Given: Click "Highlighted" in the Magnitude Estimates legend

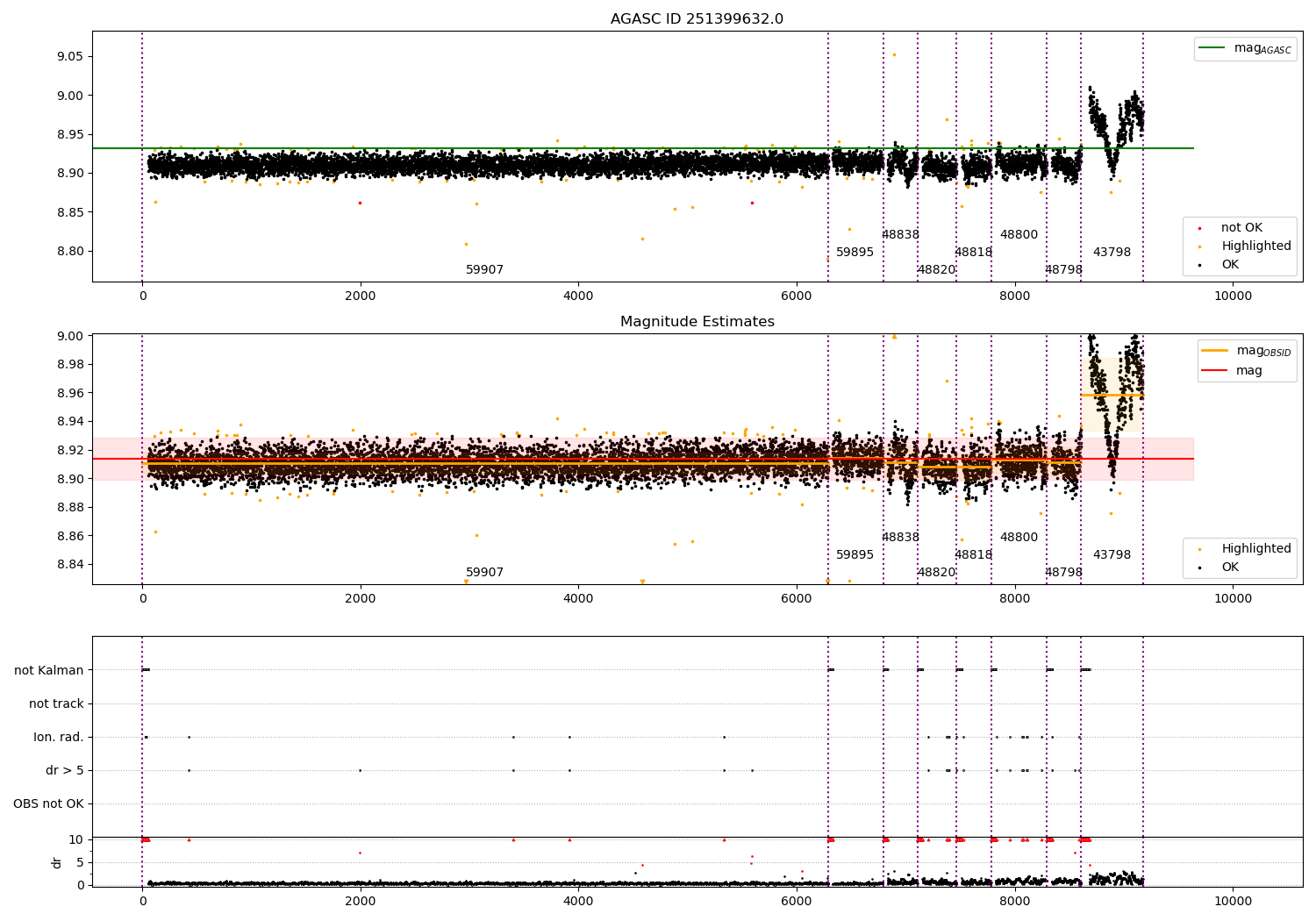Looking at the screenshot, I should [1255, 549].
